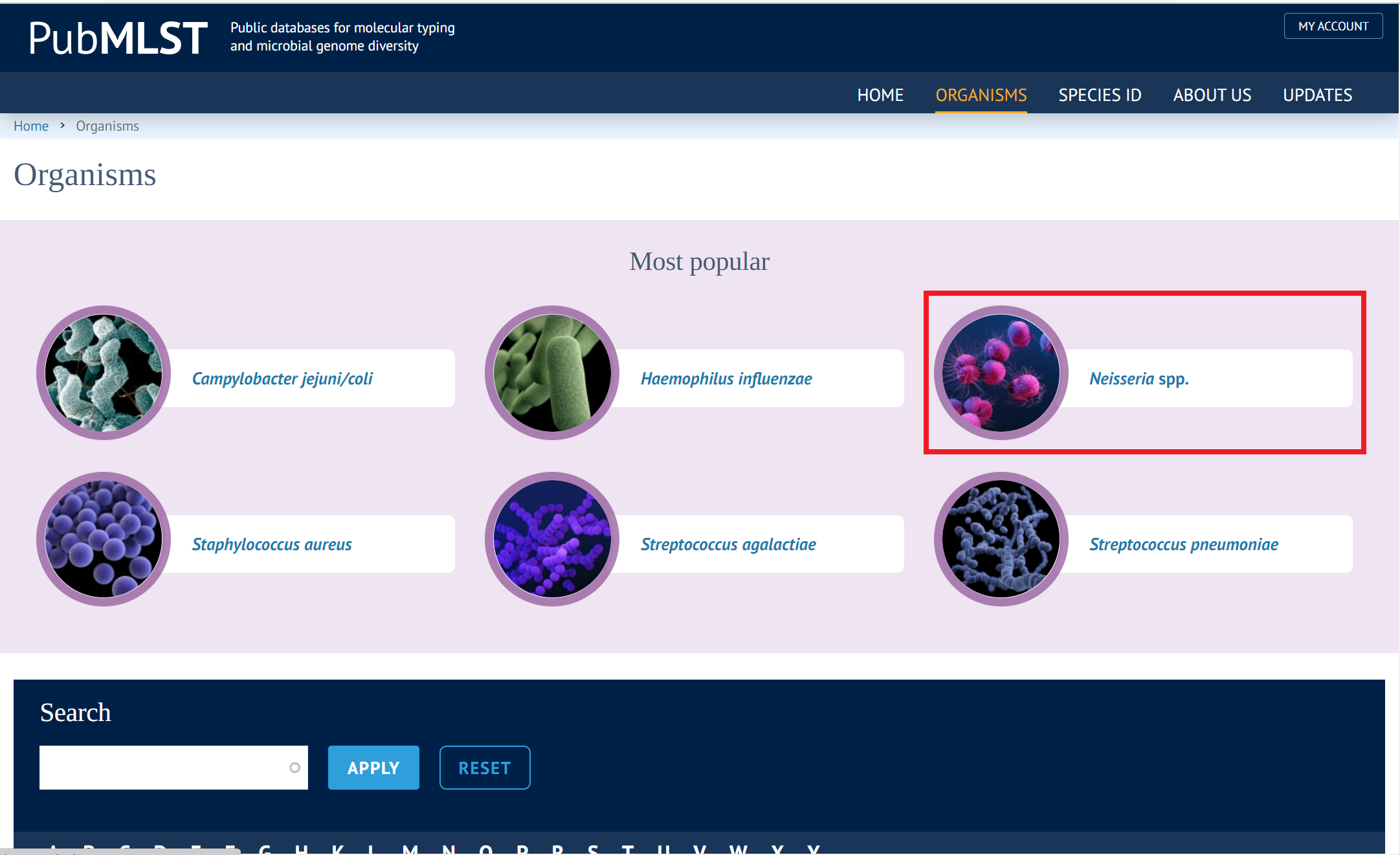Viewport: 1400px width, 855px height.
Task: Open the Streptococcus agalactiae link
Action: [x=728, y=544]
